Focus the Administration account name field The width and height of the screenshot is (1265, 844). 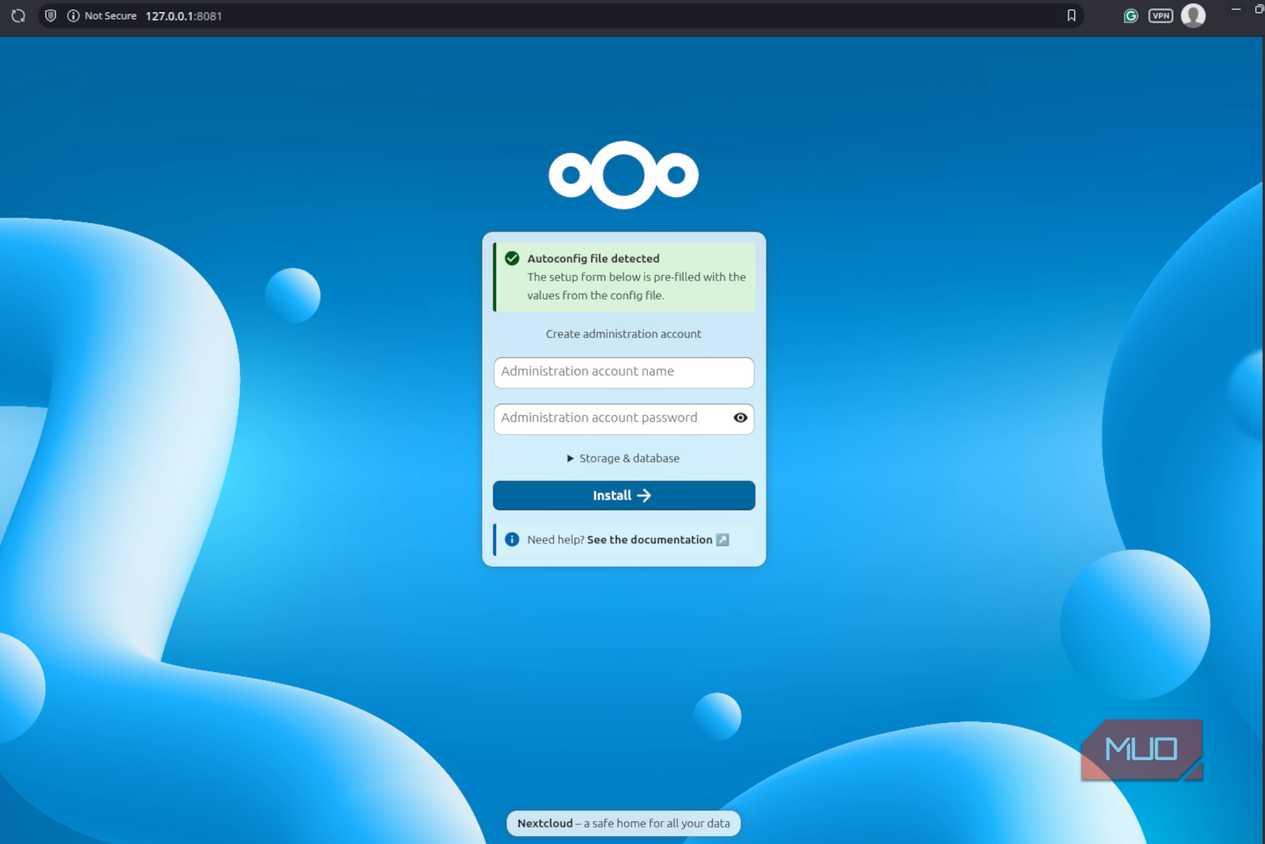(x=624, y=372)
